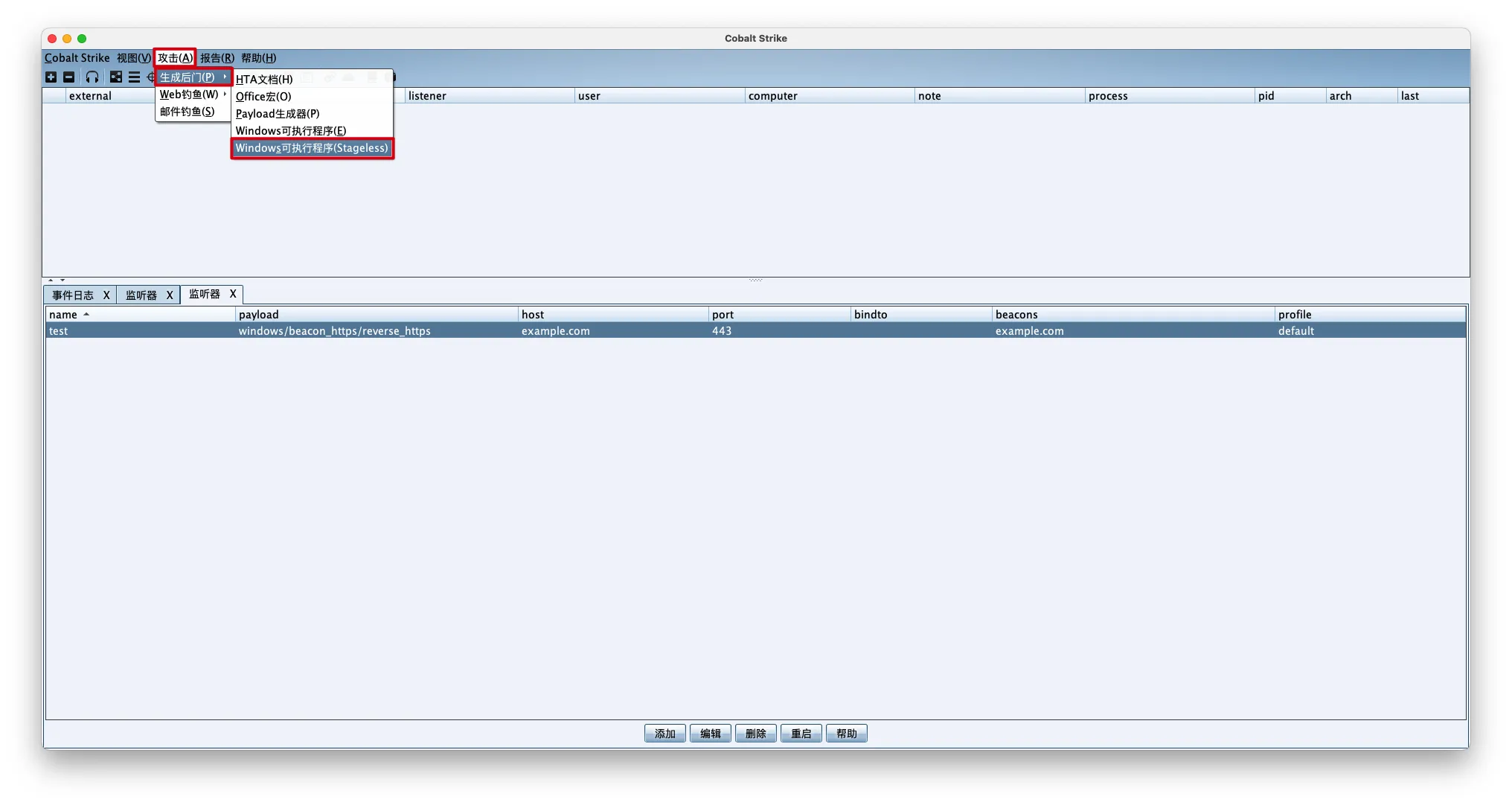Viewport: 1512px width, 805px height.
Task: Sort sessions by computer column
Action: (830, 96)
